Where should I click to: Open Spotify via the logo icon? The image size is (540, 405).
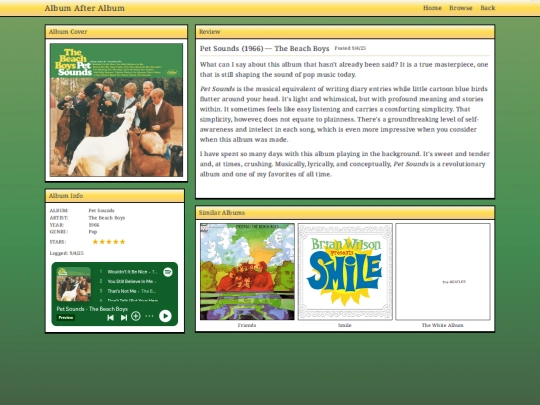click(x=168, y=272)
